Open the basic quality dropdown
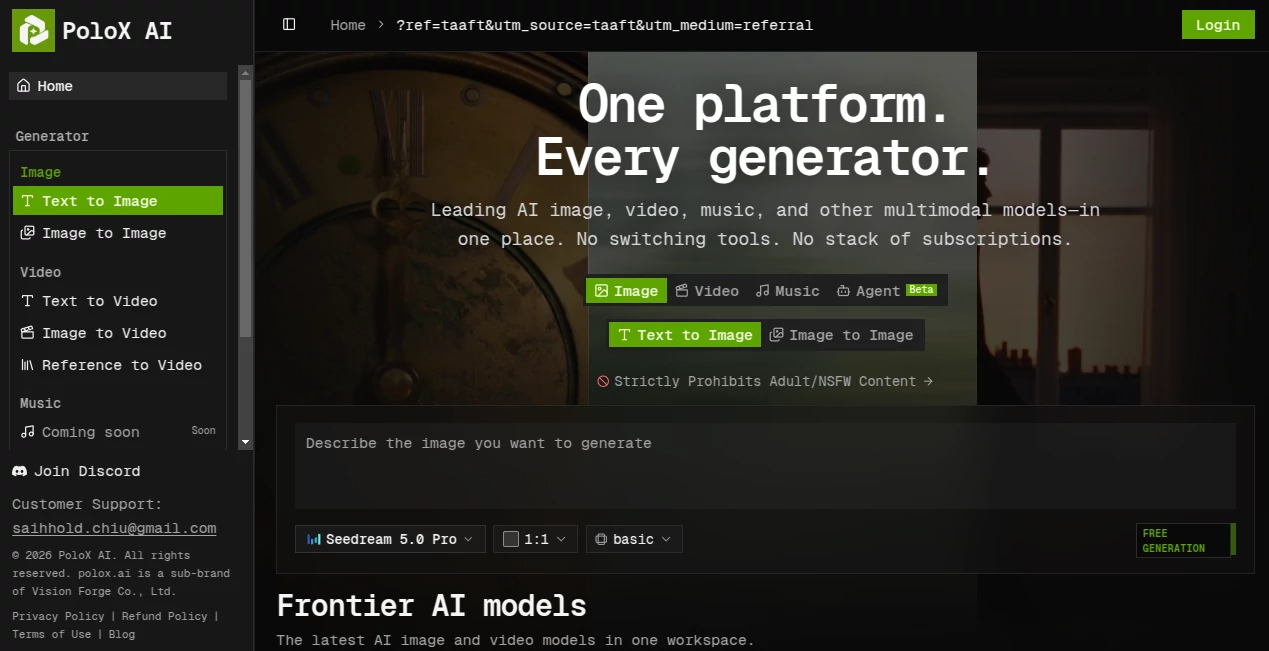 click(634, 539)
